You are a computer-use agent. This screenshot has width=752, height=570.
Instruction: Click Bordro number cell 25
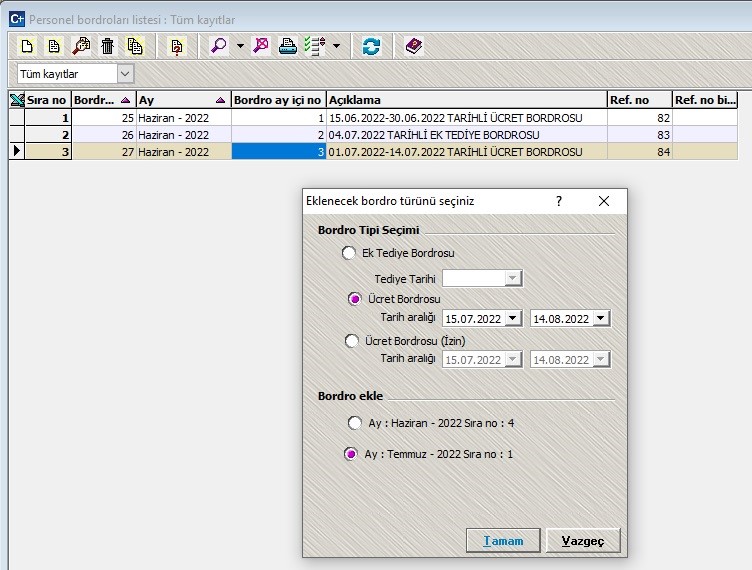point(103,118)
